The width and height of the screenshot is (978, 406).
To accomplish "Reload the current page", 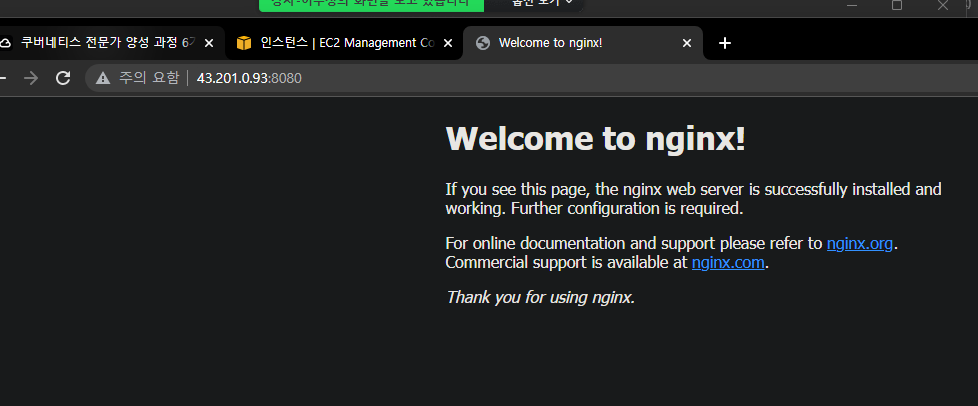I will coord(63,78).
